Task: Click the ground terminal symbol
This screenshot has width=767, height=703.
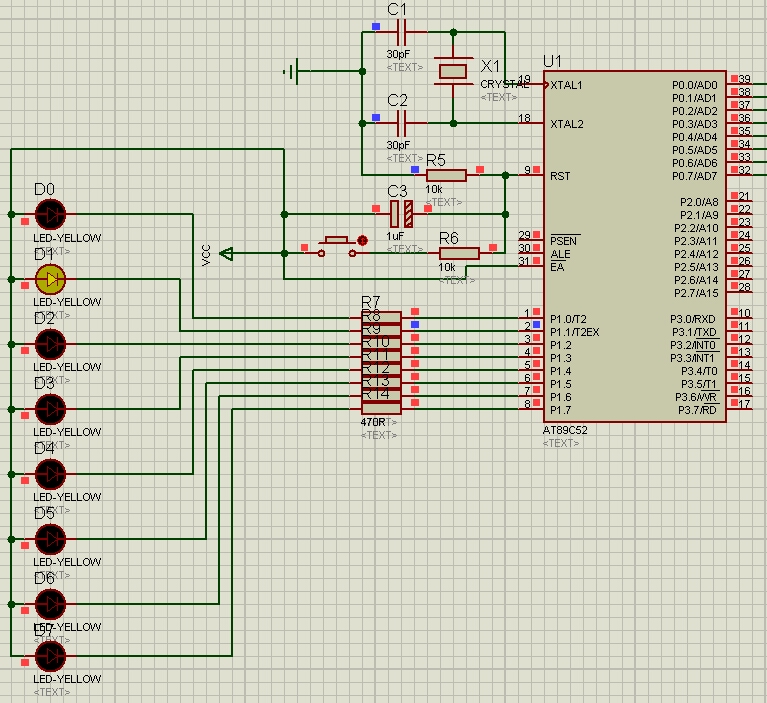Action: click(293, 71)
